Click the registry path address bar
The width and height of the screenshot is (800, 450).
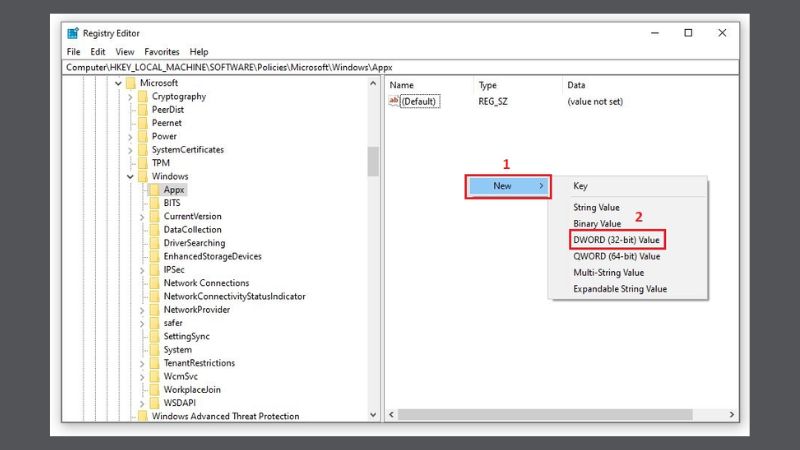point(400,67)
